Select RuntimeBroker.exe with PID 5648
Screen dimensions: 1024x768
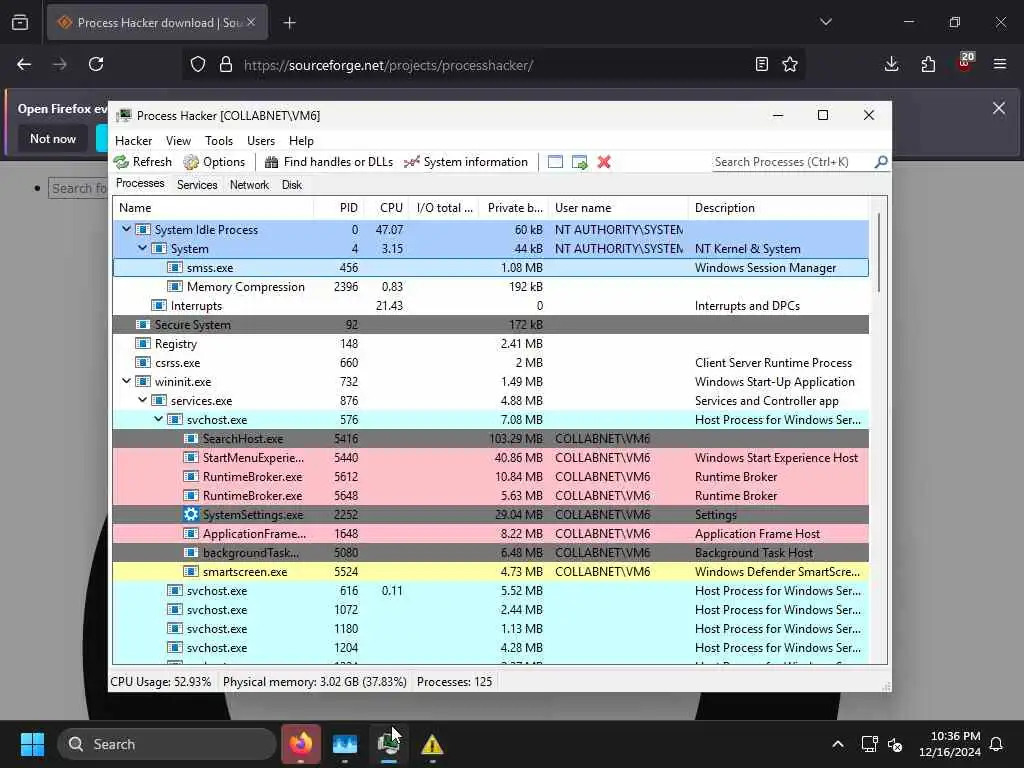490,496
